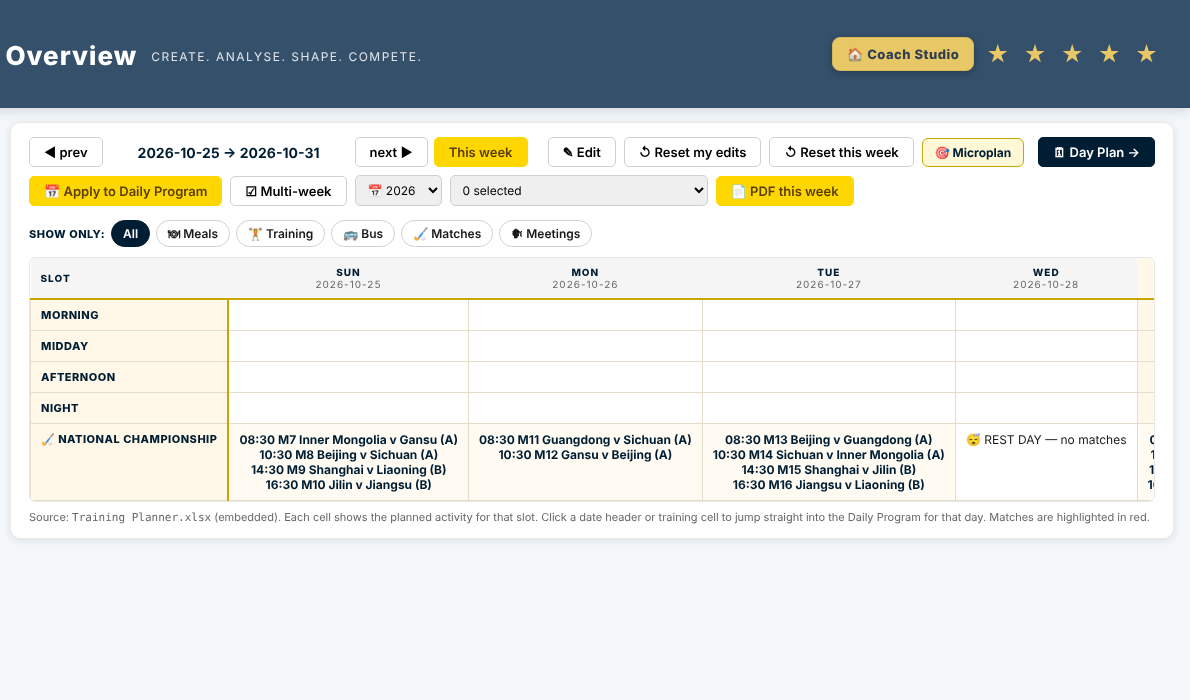Select the All filter
1190x700 pixels.
point(131,234)
